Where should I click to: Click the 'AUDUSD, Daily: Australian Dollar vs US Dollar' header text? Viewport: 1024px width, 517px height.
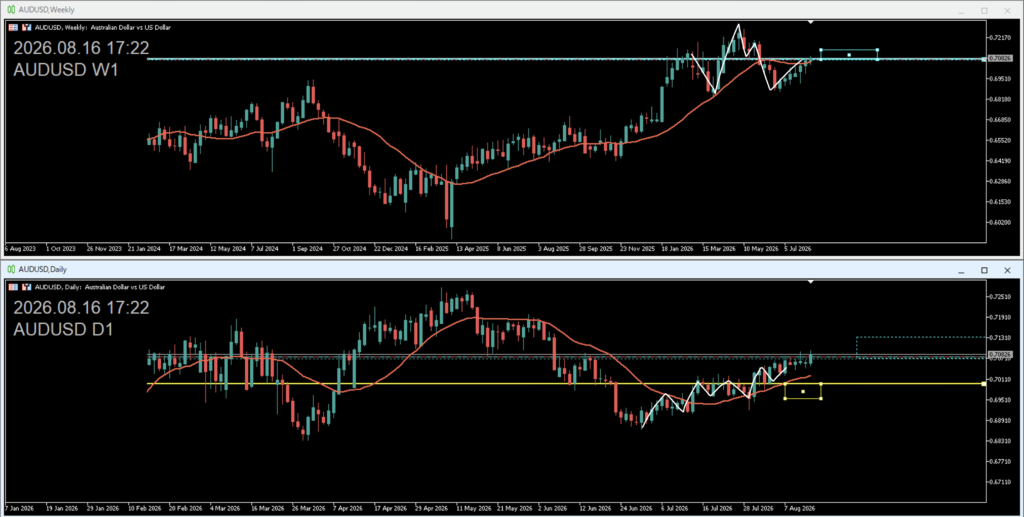(x=100, y=287)
